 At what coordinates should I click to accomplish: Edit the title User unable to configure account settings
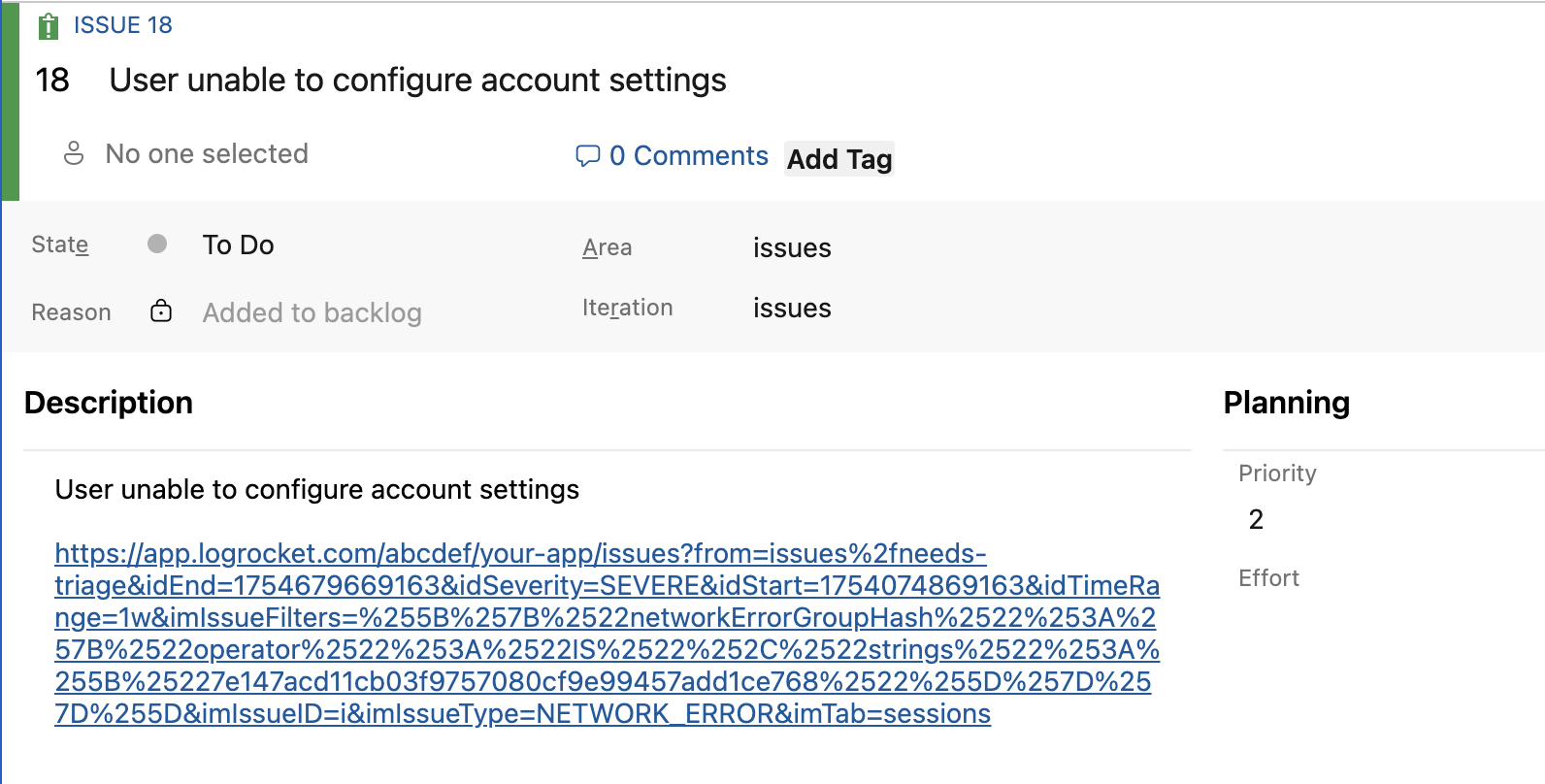tap(418, 80)
